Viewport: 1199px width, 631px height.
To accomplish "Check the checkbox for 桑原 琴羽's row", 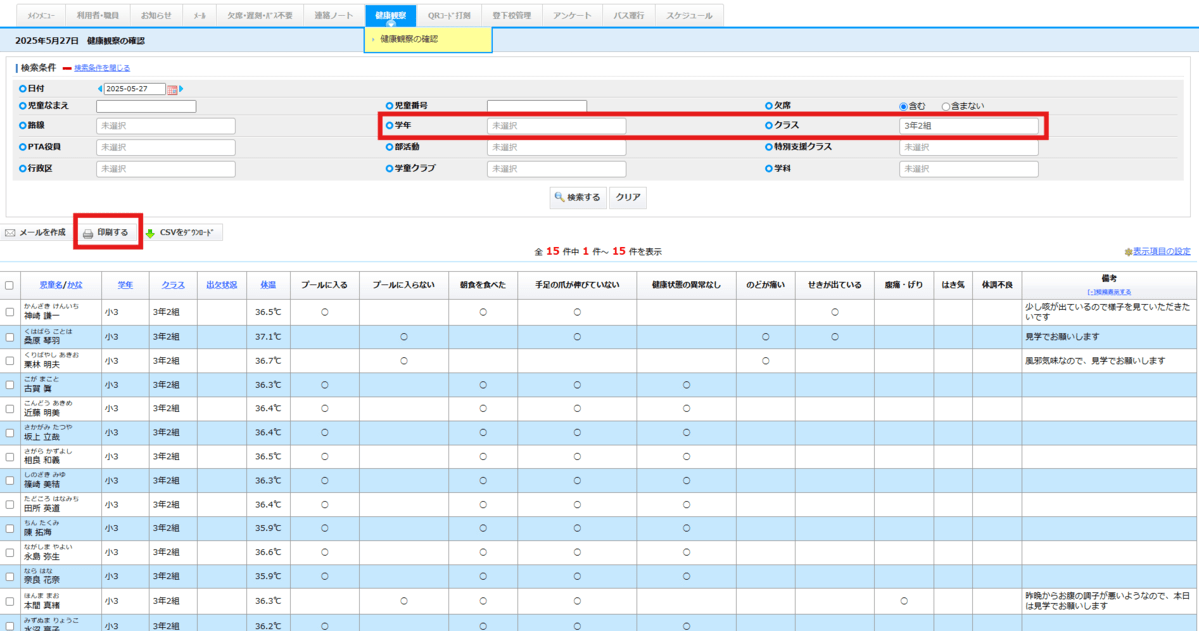I will point(9,337).
